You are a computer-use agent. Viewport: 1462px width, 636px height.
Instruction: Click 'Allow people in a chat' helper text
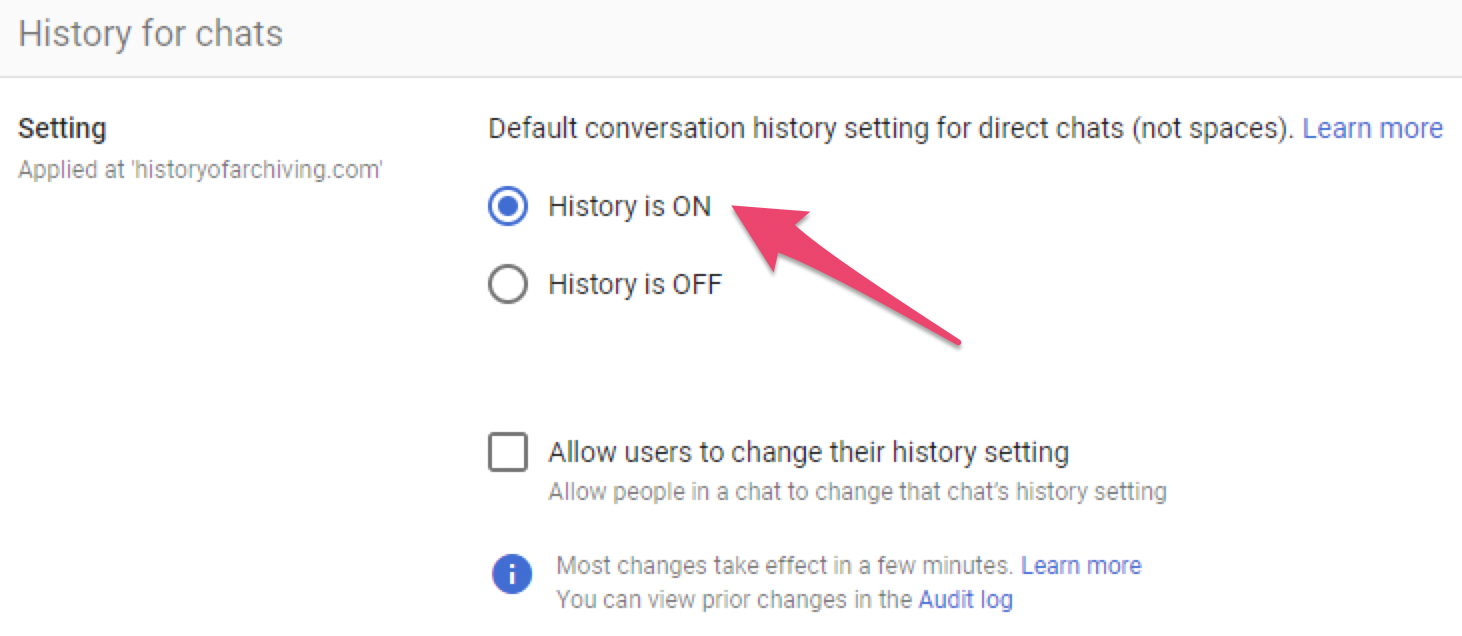tap(857, 492)
